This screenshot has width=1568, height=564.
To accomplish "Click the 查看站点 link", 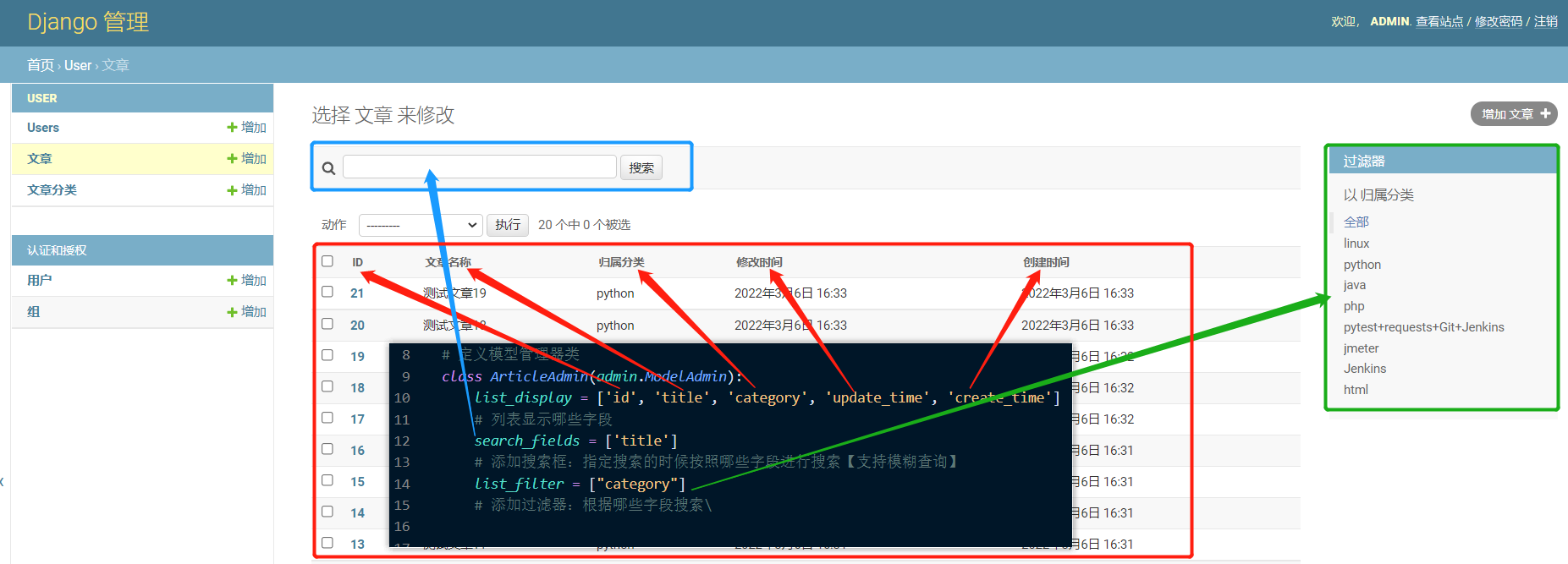I will click(x=1439, y=21).
